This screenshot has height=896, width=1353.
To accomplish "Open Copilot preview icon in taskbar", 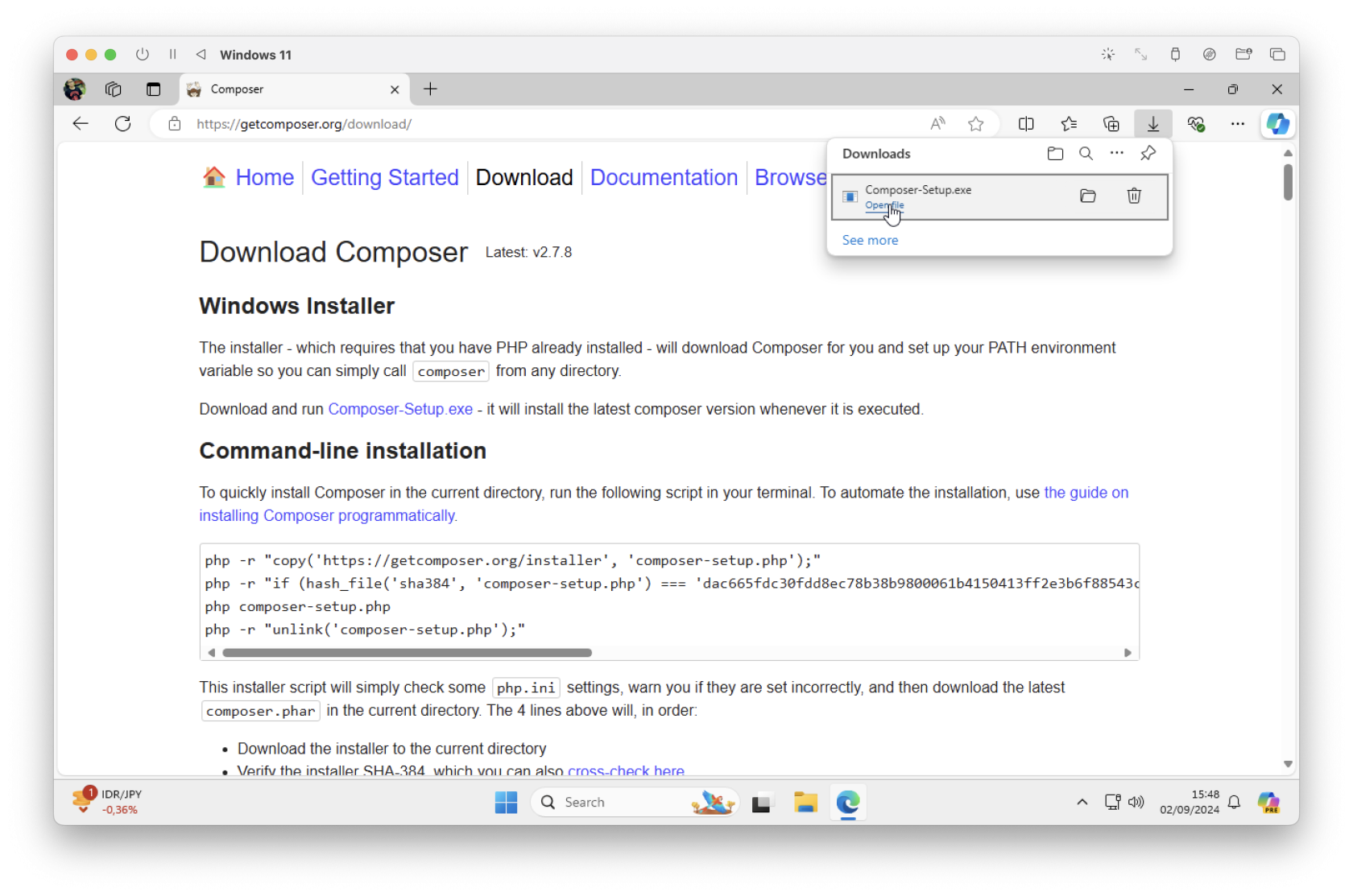I will point(1268,802).
